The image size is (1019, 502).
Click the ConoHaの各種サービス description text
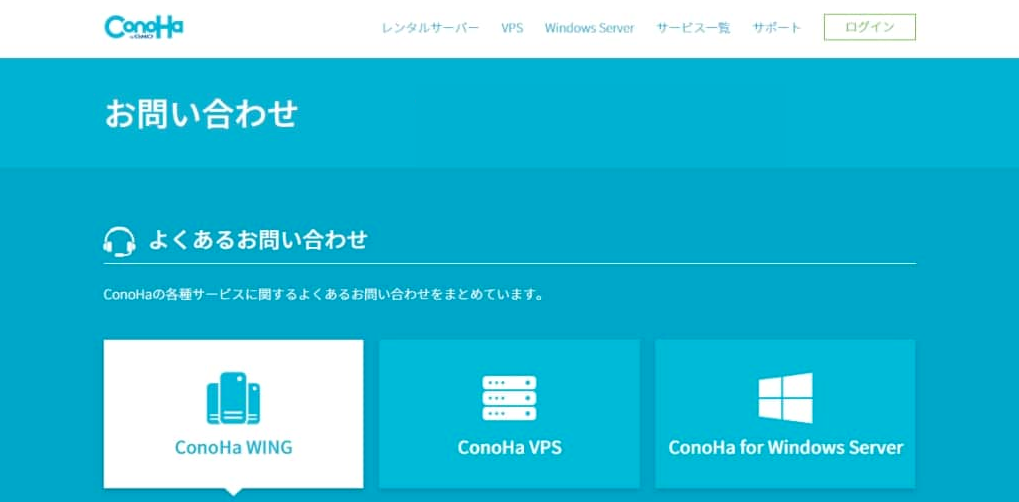tap(324, 295)
